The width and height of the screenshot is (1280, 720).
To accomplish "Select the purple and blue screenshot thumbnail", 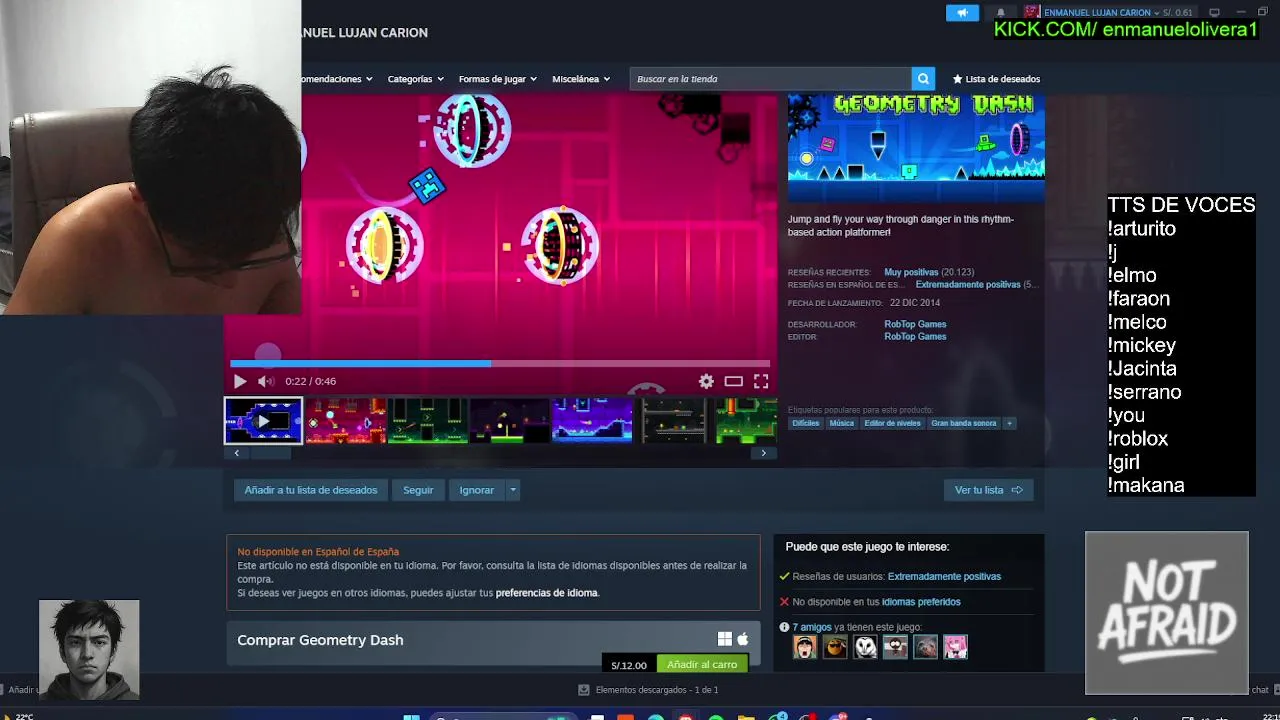I will point(592,421).
